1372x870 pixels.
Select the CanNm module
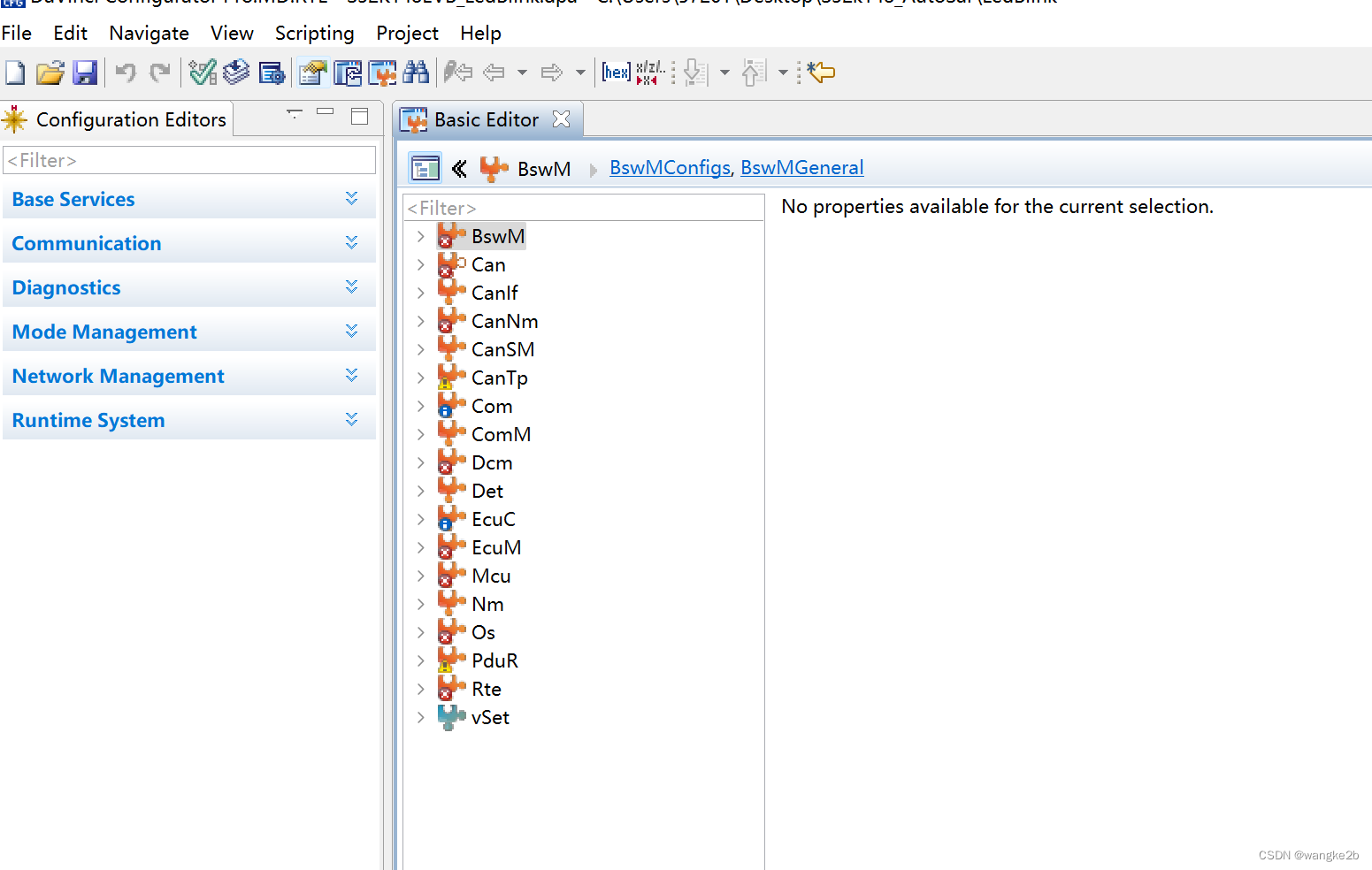504,321
